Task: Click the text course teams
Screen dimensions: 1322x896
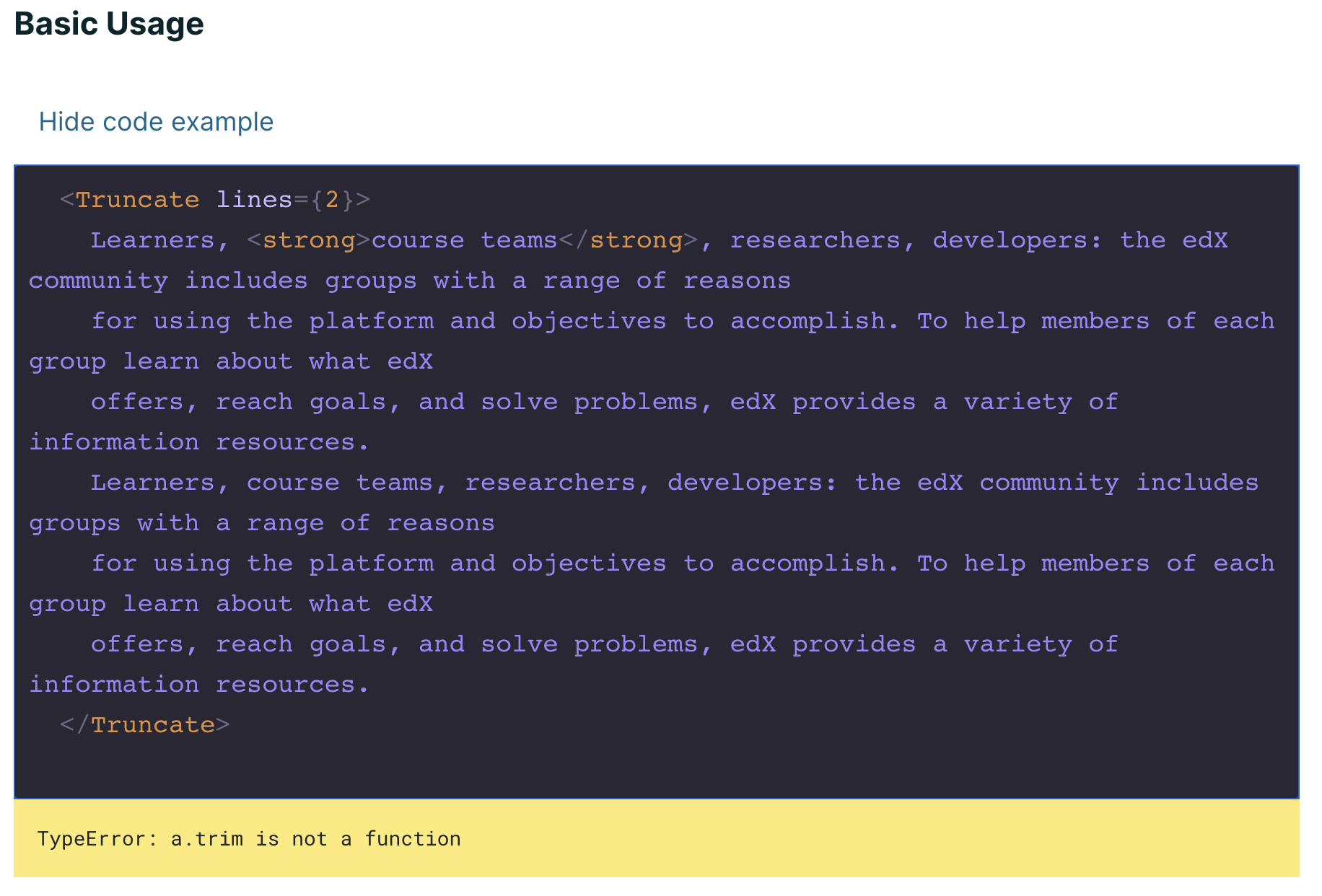Action: pyautogui.click(x=463, y=240)
